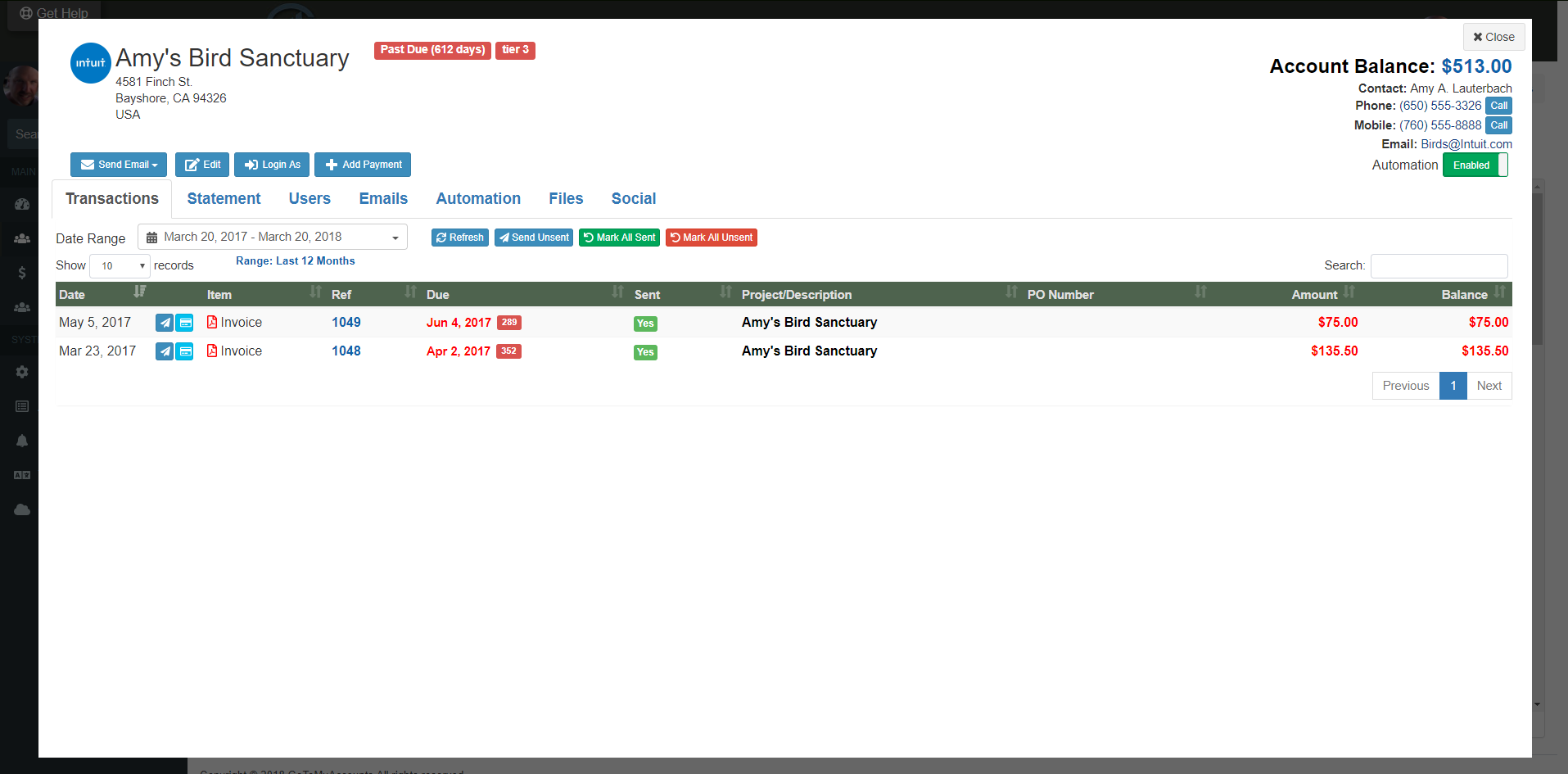Click the Mark All Sent button
This screenshot has width=1568, height=774.
tap(619, 238)
